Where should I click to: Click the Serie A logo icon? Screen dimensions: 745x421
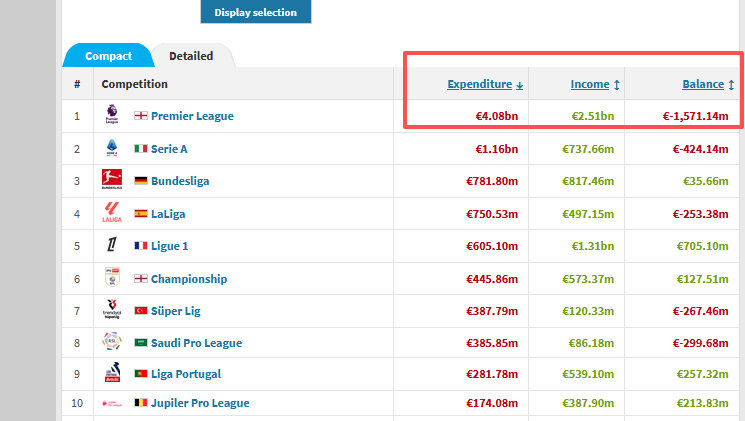[112, 148]
